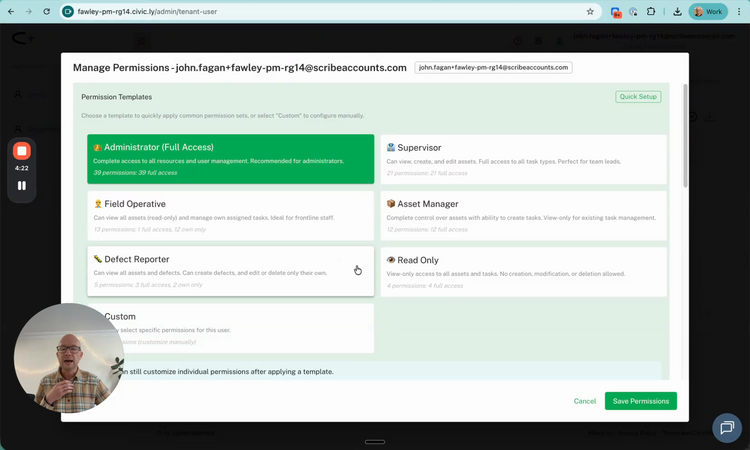This screenshot has width=750, height=450.
Task: Select the Custom permissions template
Action: (231, 329)
